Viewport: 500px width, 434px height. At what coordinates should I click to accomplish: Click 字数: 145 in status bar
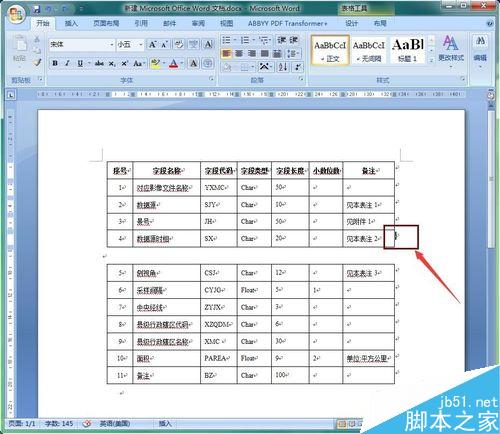[59, 424]
